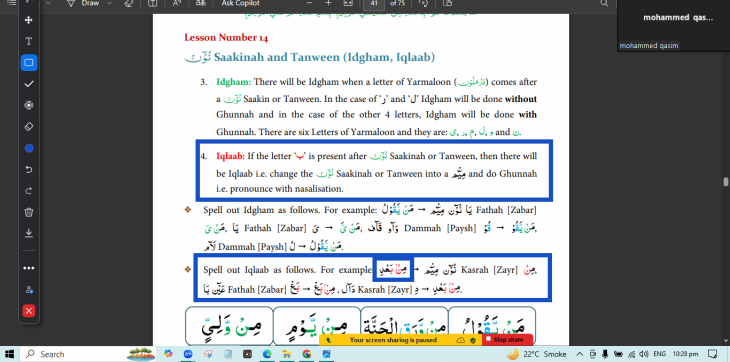Select the checkmark stamp tool
Viewport: 730px width, 362px height.
(x=29, y=84)
